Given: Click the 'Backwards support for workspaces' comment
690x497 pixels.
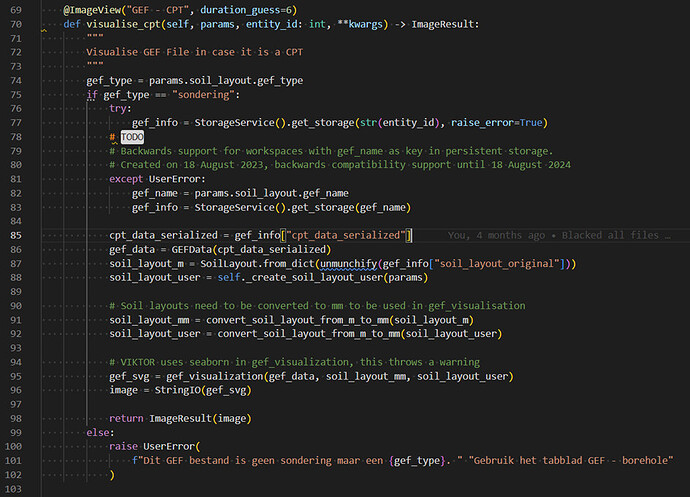Looking at the screenshot, I should 331,151.
